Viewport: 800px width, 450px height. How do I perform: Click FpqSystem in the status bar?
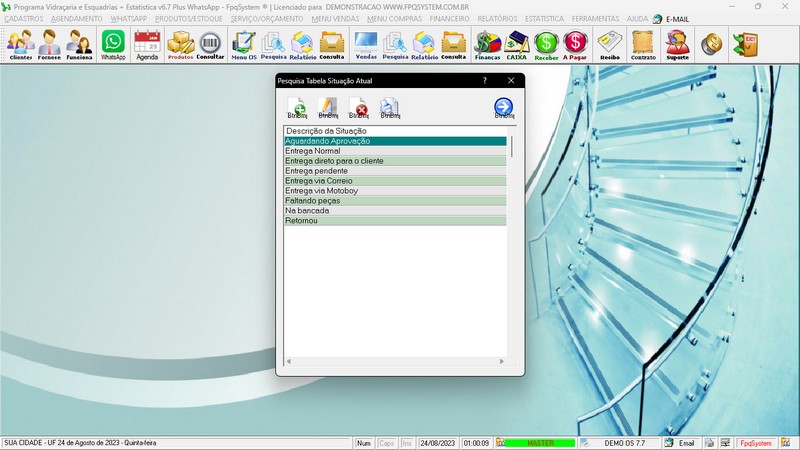(x=756, y=443)
